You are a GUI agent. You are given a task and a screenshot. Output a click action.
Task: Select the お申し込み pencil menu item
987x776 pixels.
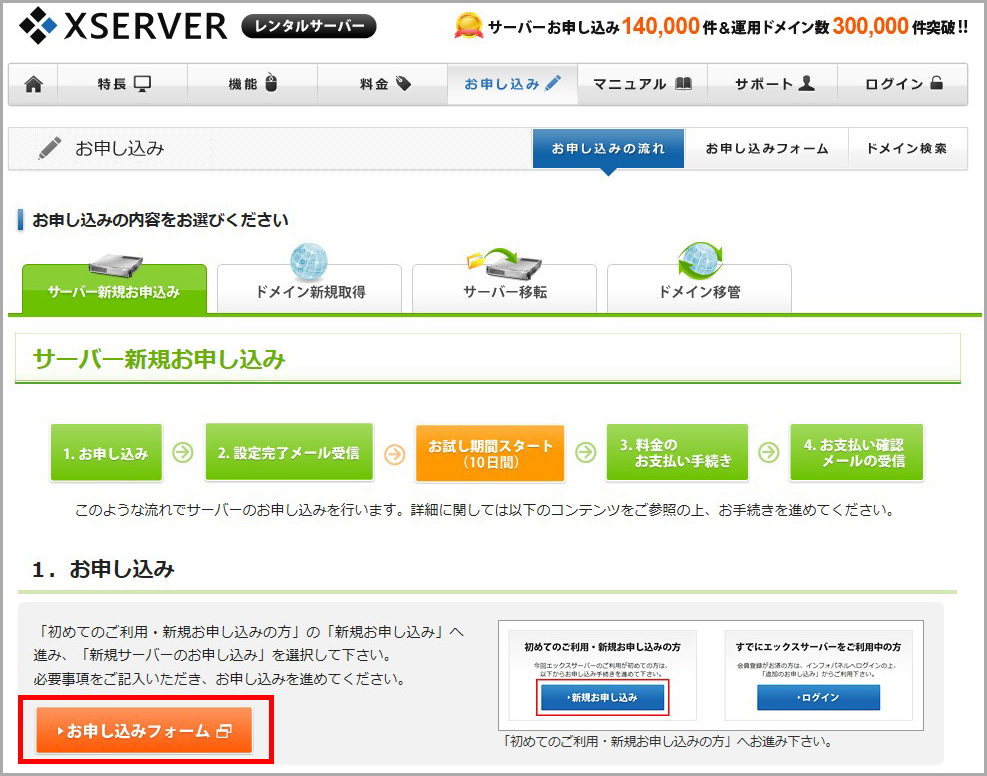click(512, 84)
